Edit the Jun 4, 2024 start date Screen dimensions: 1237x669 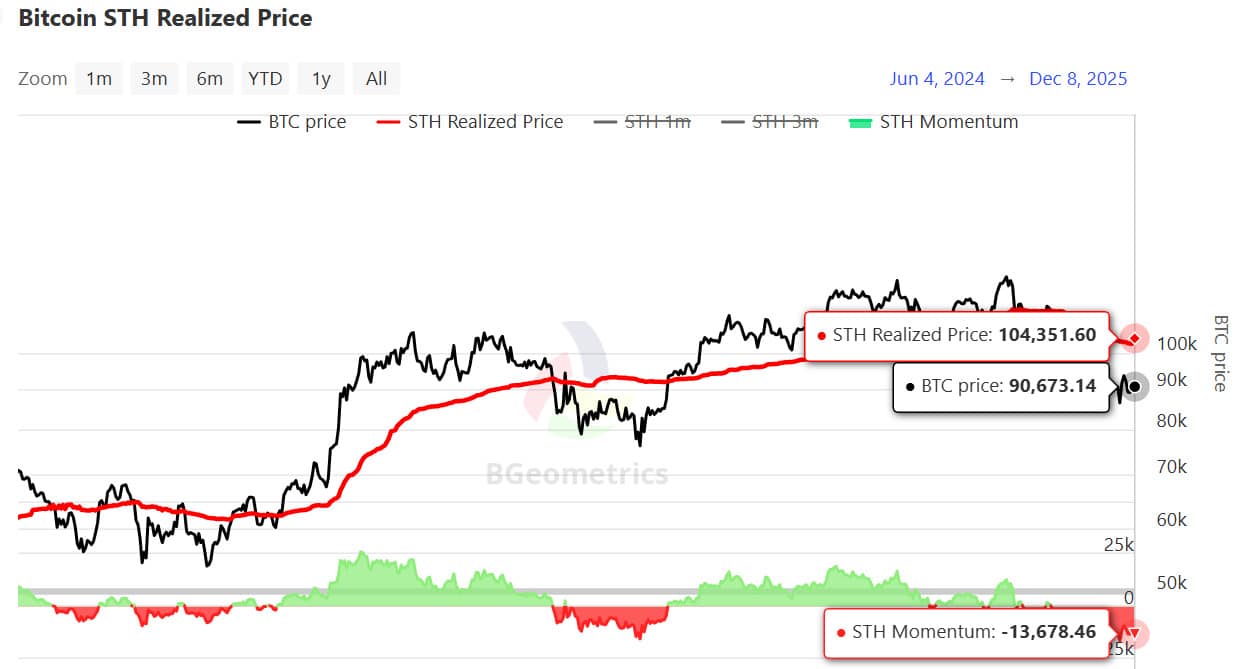point(937,79)
